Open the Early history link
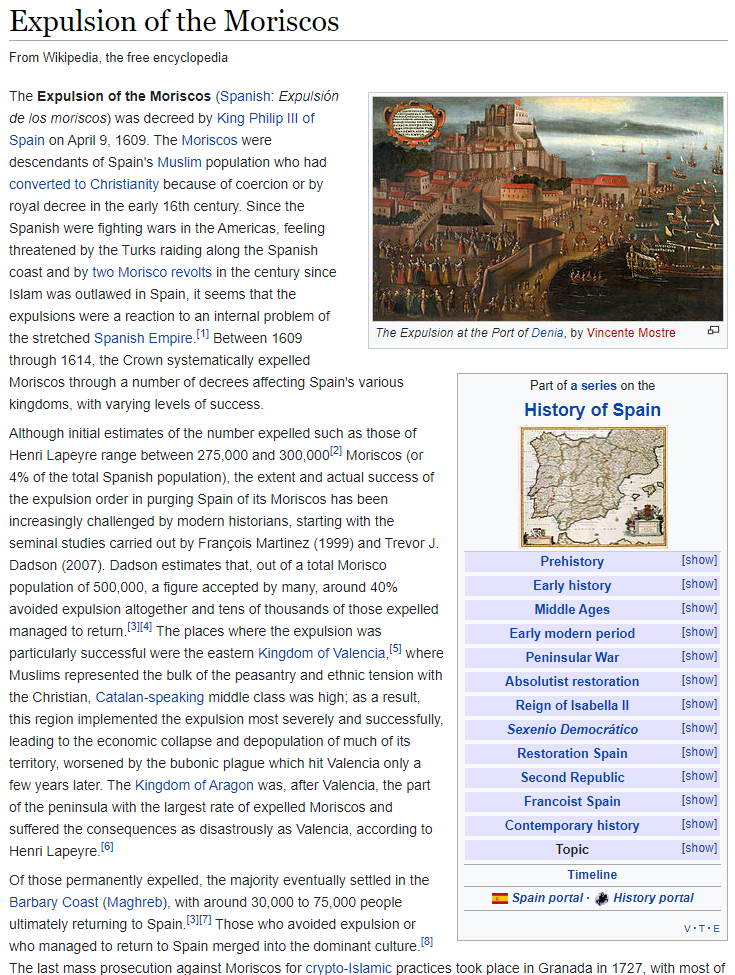 572,586
